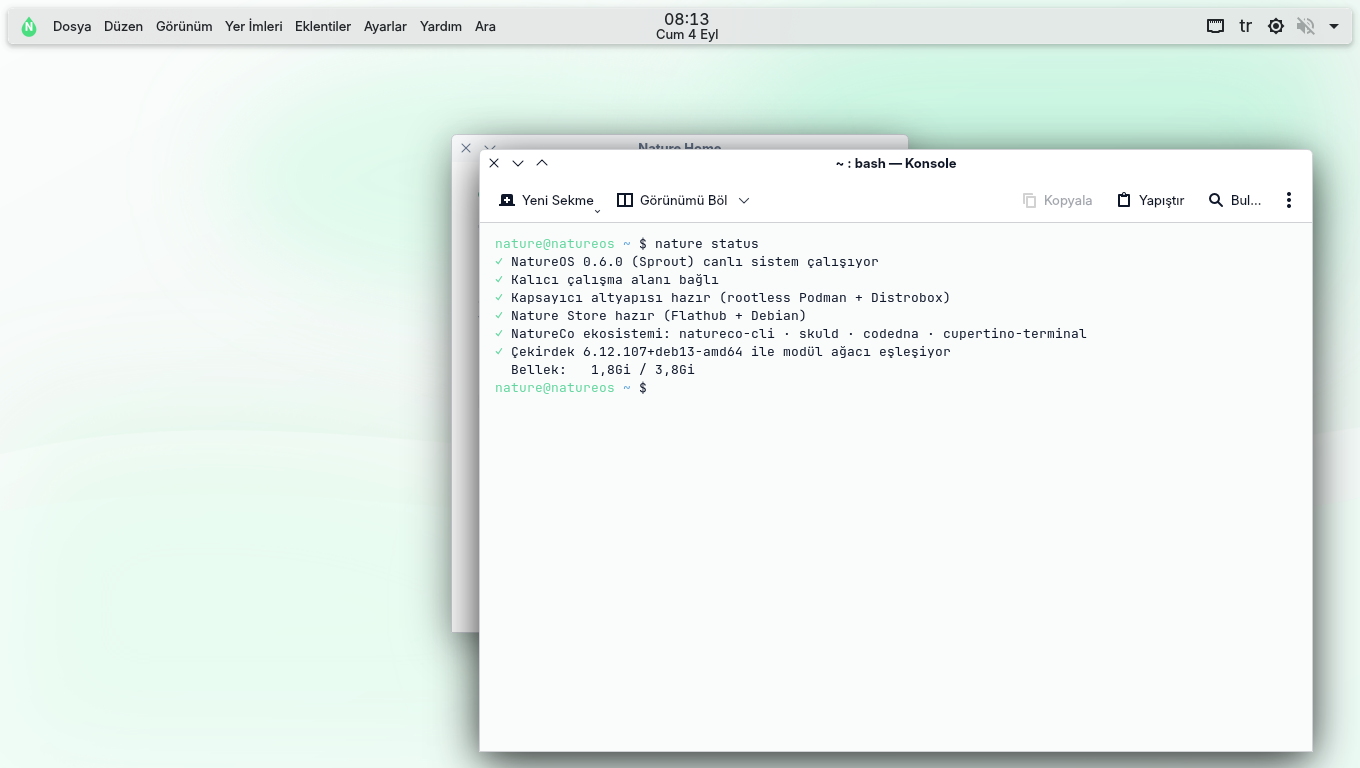Click the Yapıştır paste button
The width and height of the screenshot is (1360, 768).
[1150, 200]
